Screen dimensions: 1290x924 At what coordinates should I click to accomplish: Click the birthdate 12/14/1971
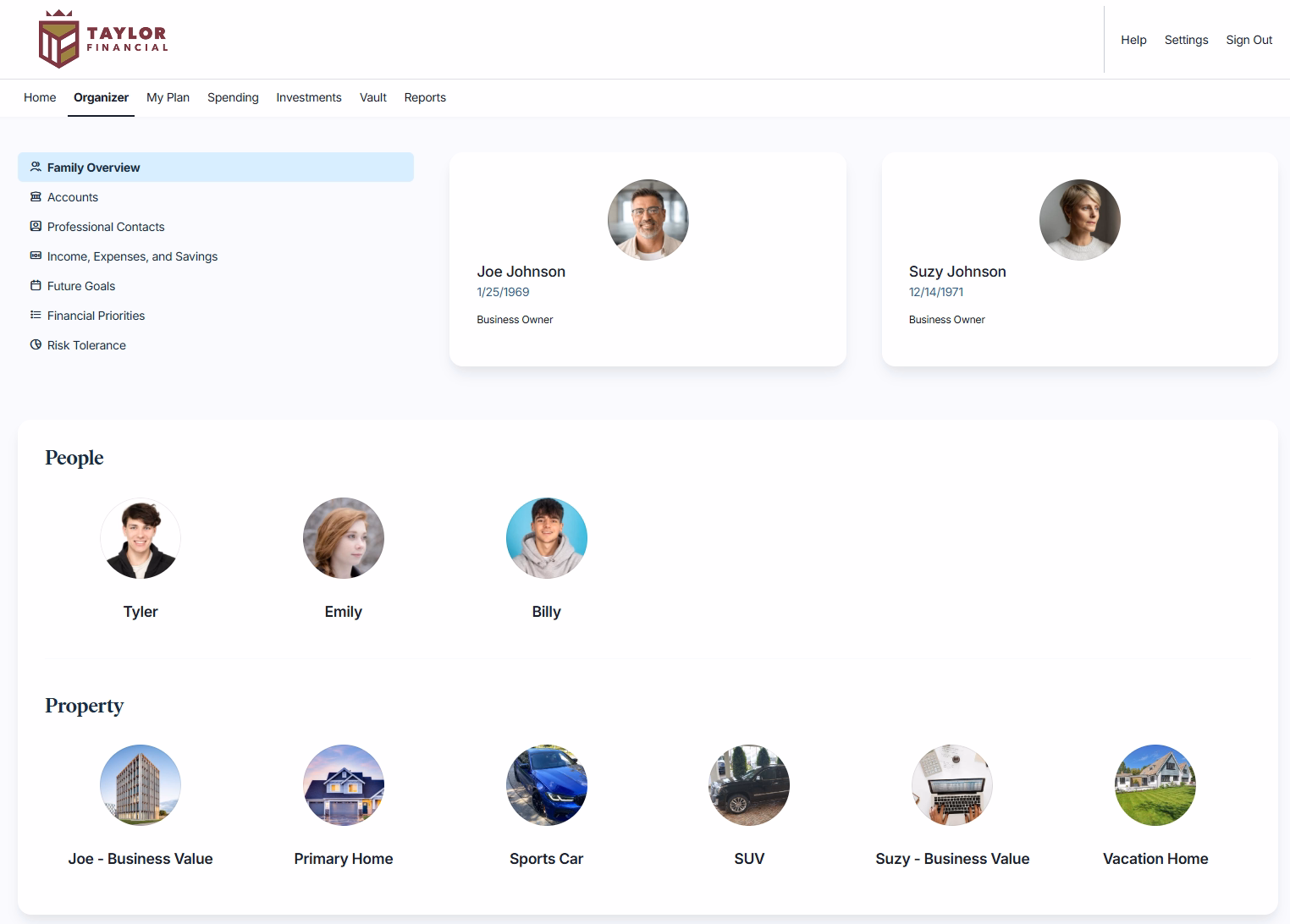(936, 292)
